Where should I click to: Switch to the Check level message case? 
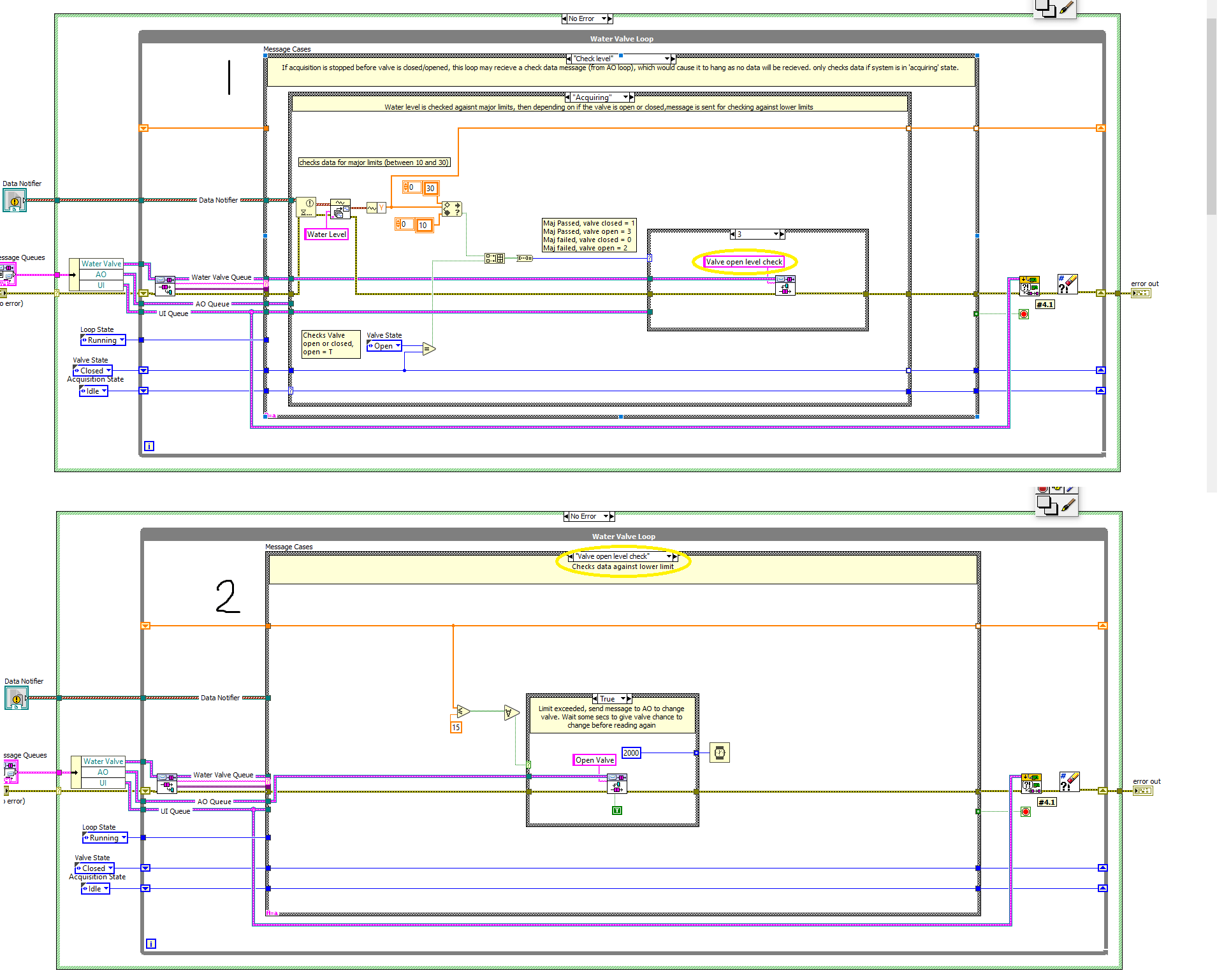(594, 58)
